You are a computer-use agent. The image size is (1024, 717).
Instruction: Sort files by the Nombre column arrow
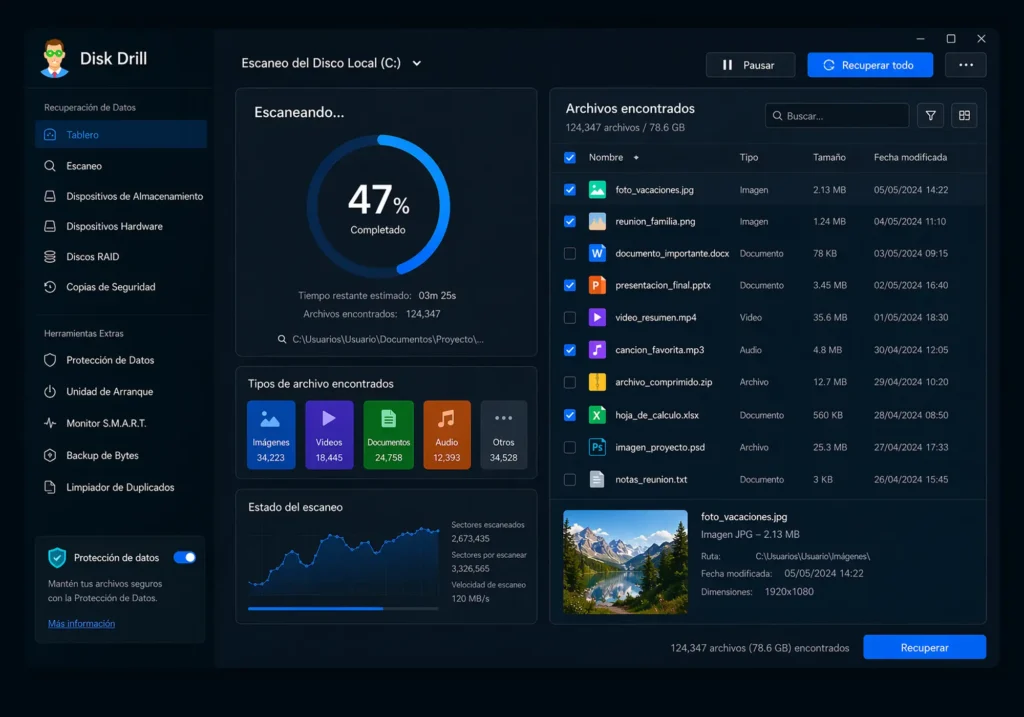[x=636, y=158]
